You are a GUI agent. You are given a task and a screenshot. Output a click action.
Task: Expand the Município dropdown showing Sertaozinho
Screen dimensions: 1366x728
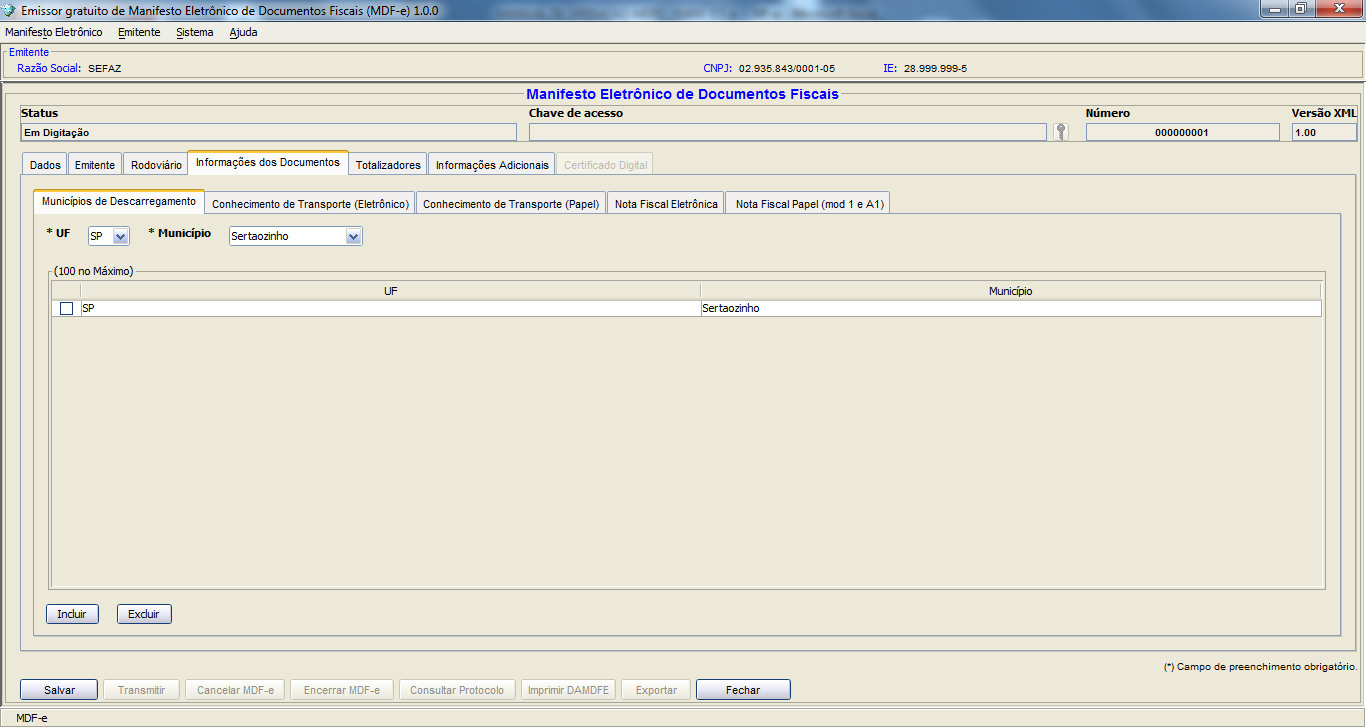coord(295,236)
